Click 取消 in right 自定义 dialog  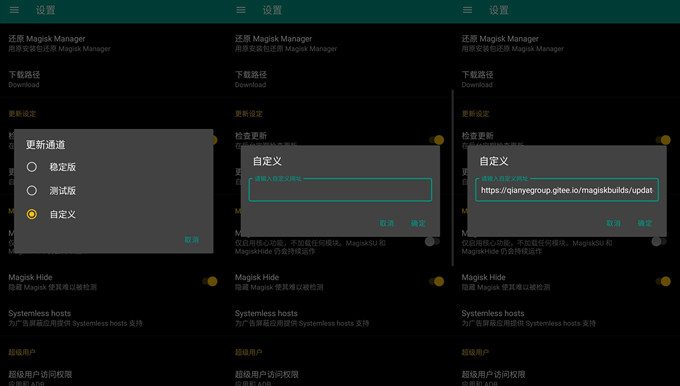point(613,223)
